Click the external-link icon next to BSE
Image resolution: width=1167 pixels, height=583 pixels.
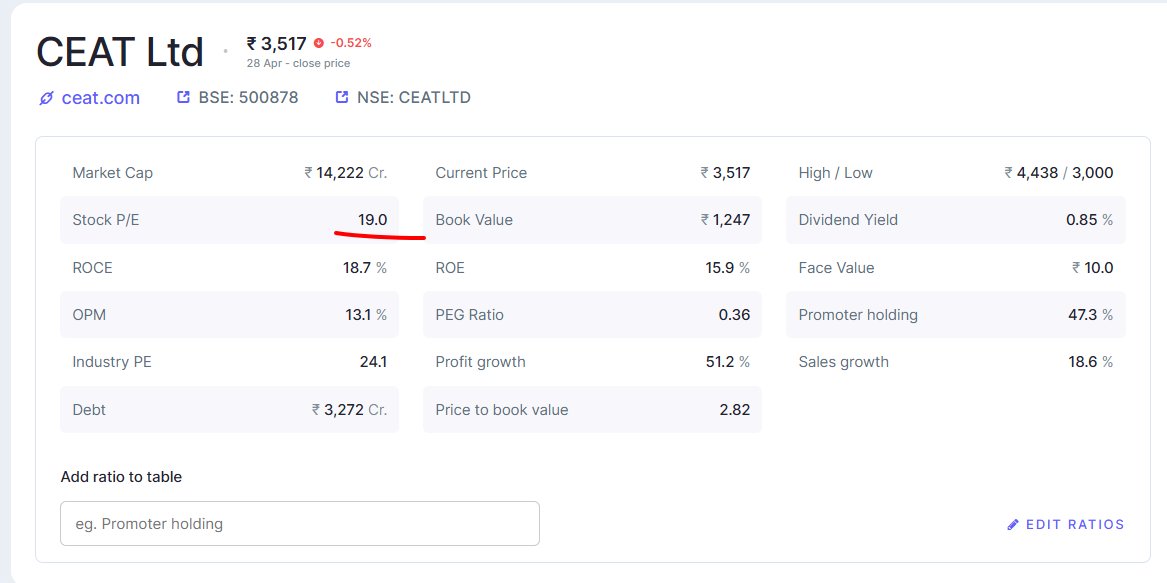(x=183, y=97)
